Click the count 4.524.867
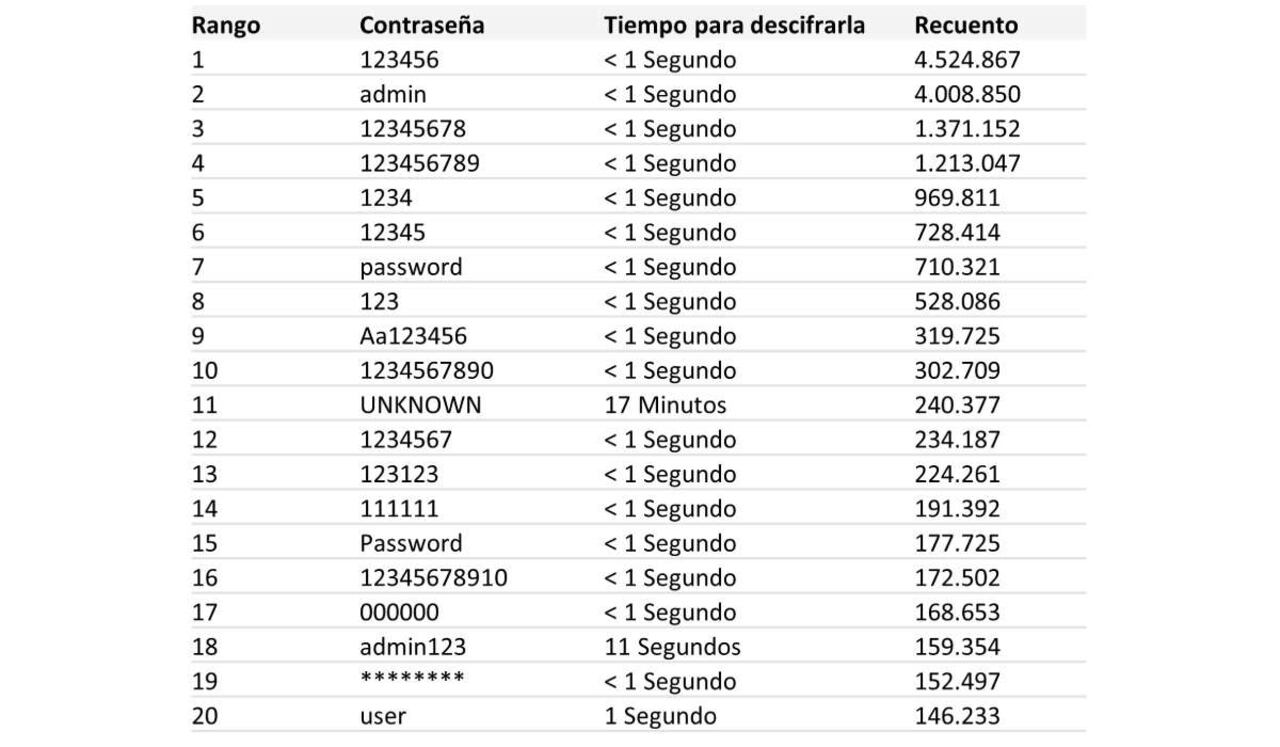Viewport: 1280px width, 747px height. pos(966,60)
